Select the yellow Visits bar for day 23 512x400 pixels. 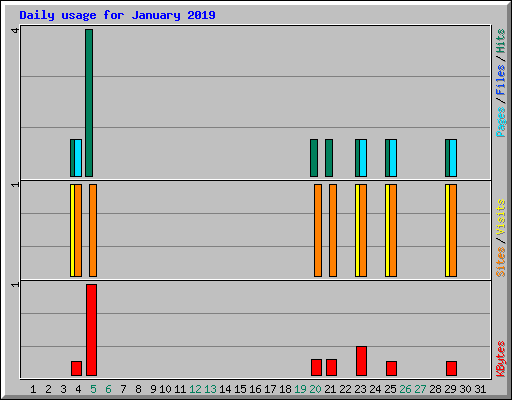coord(357,230)
